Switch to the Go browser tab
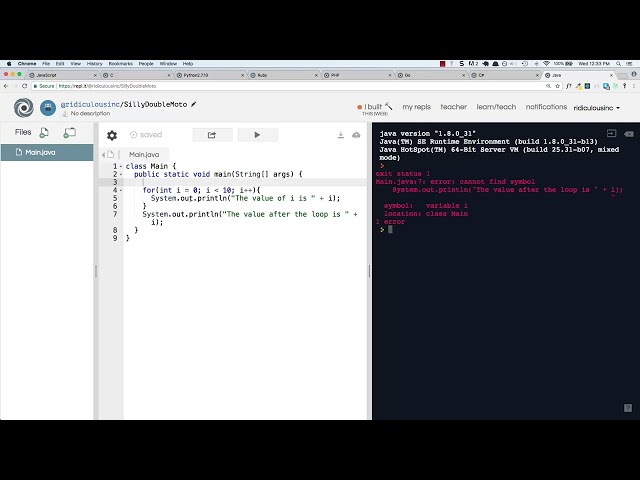Viewport: 640px width, 480px height. (x=431, y=75)
